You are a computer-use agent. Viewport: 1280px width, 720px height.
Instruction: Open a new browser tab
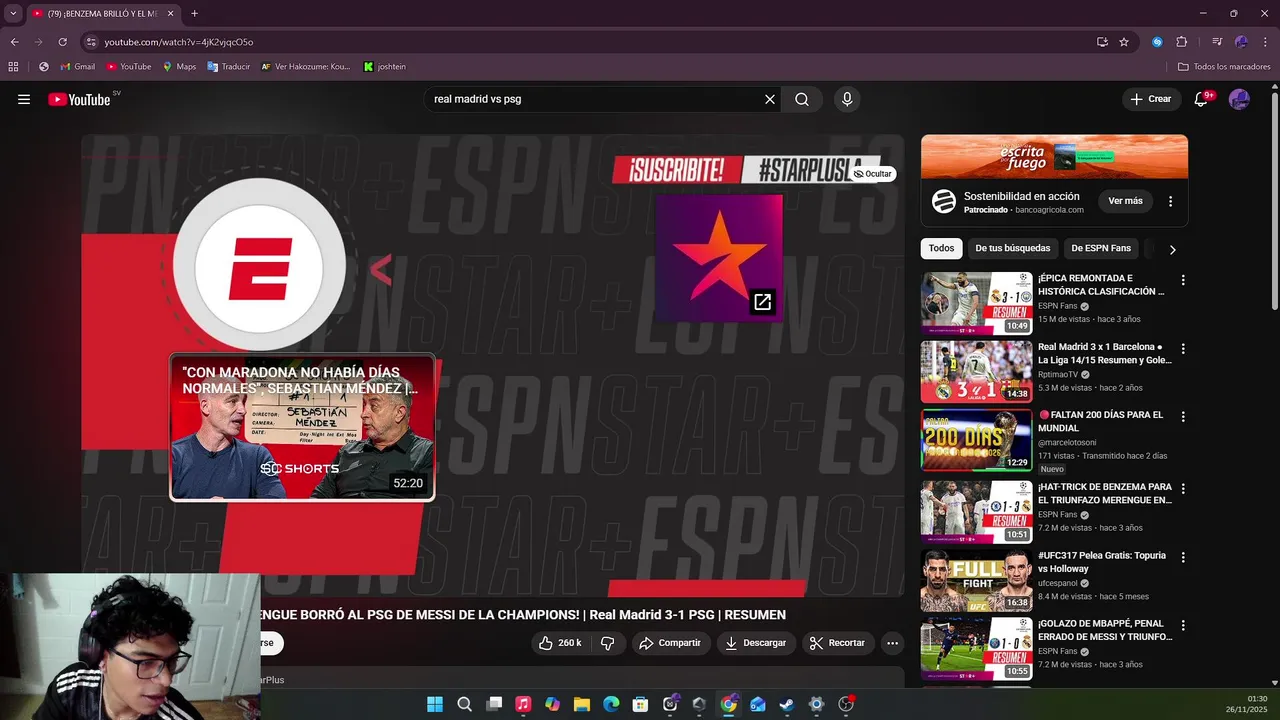click(x=194, y=14)
